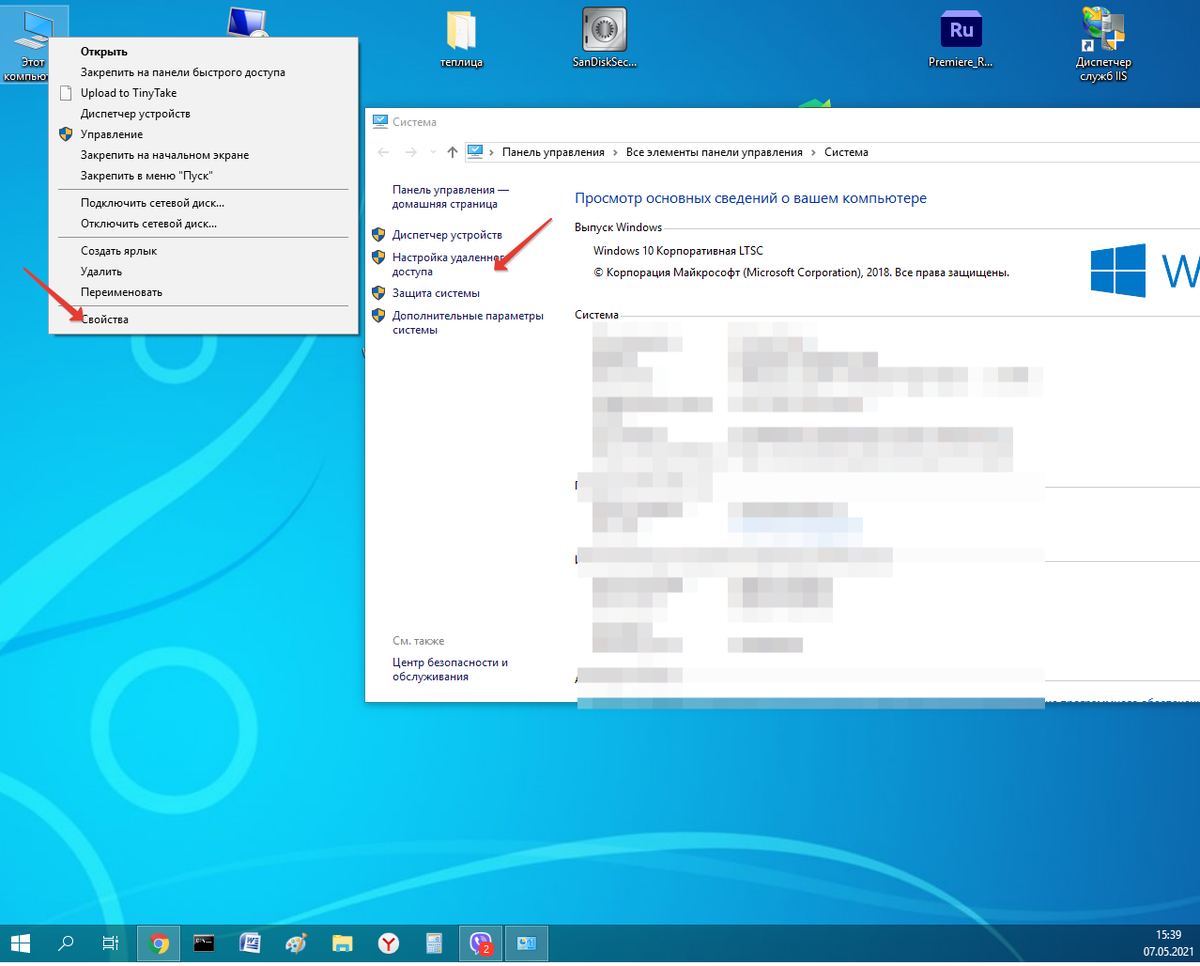
Task: Open 'Настройка удаленного доступа' link
Action: (x=450, y=264)
